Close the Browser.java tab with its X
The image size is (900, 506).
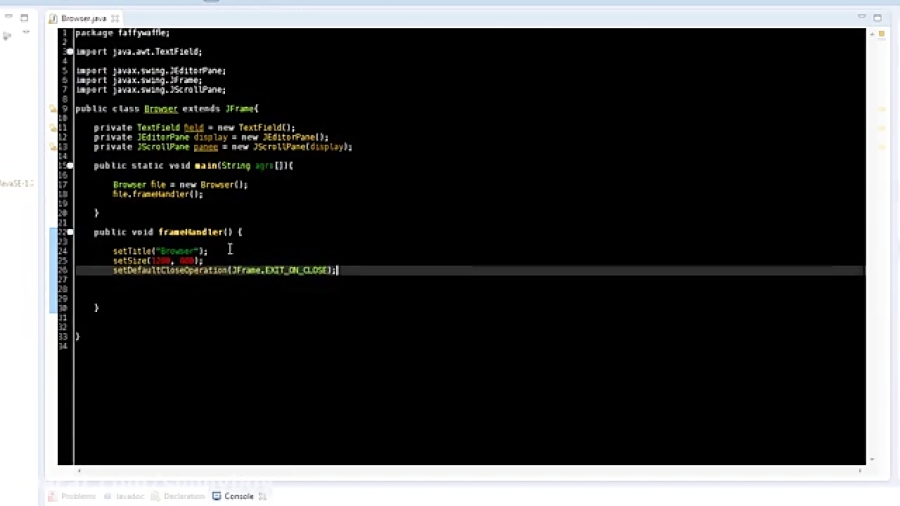coord(115,18)
